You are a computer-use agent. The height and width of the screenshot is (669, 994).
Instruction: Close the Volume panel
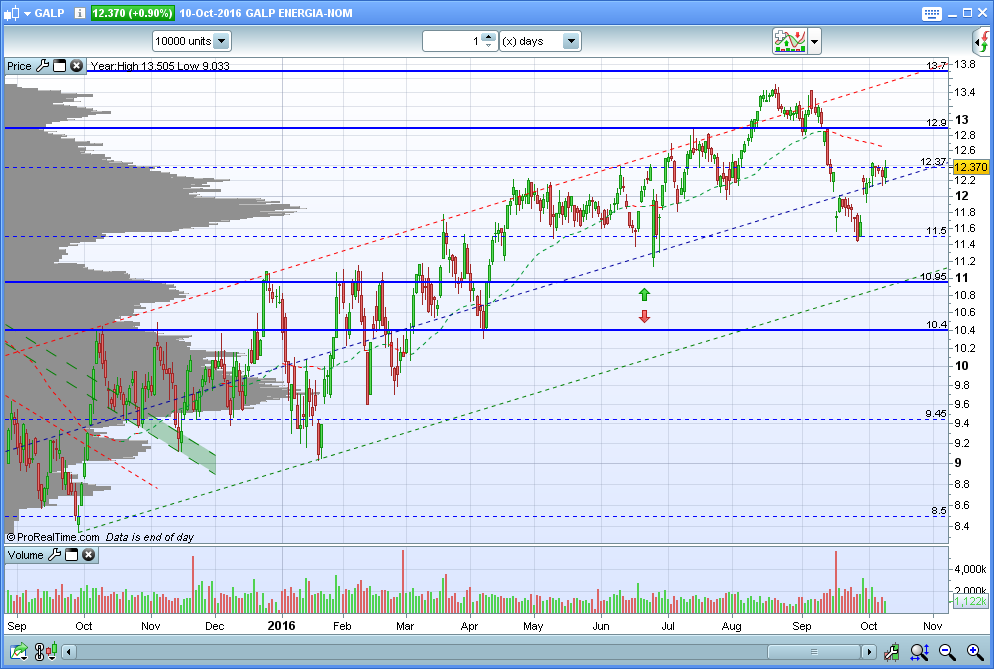89,555
